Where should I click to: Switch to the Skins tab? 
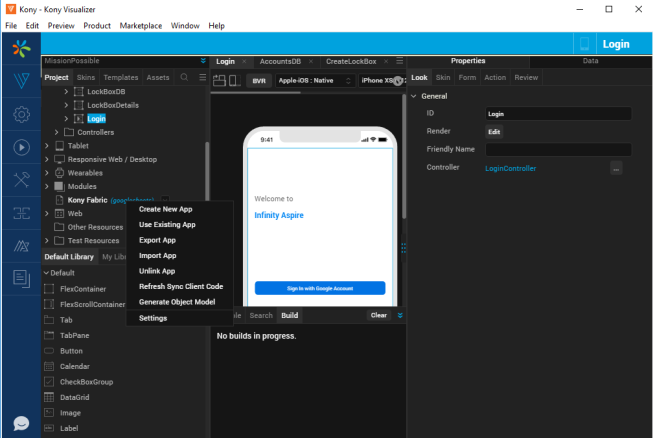pos(86,77)
